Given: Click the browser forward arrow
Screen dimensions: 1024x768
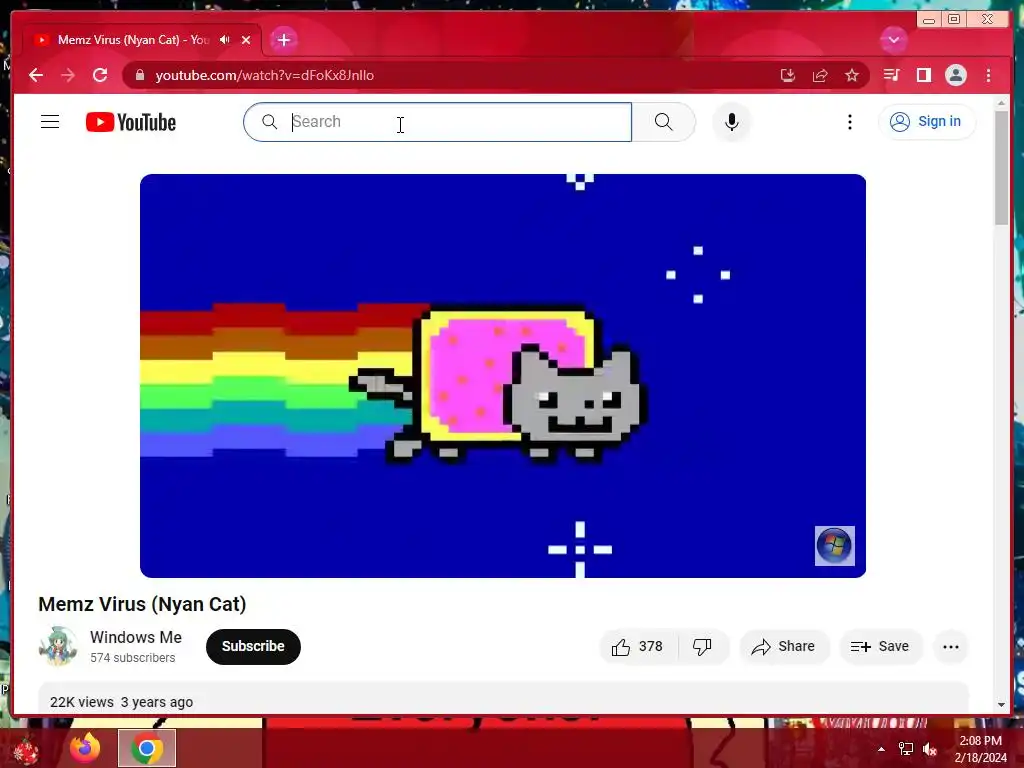Looking at the screenshot, I should [x=68, y=75].
